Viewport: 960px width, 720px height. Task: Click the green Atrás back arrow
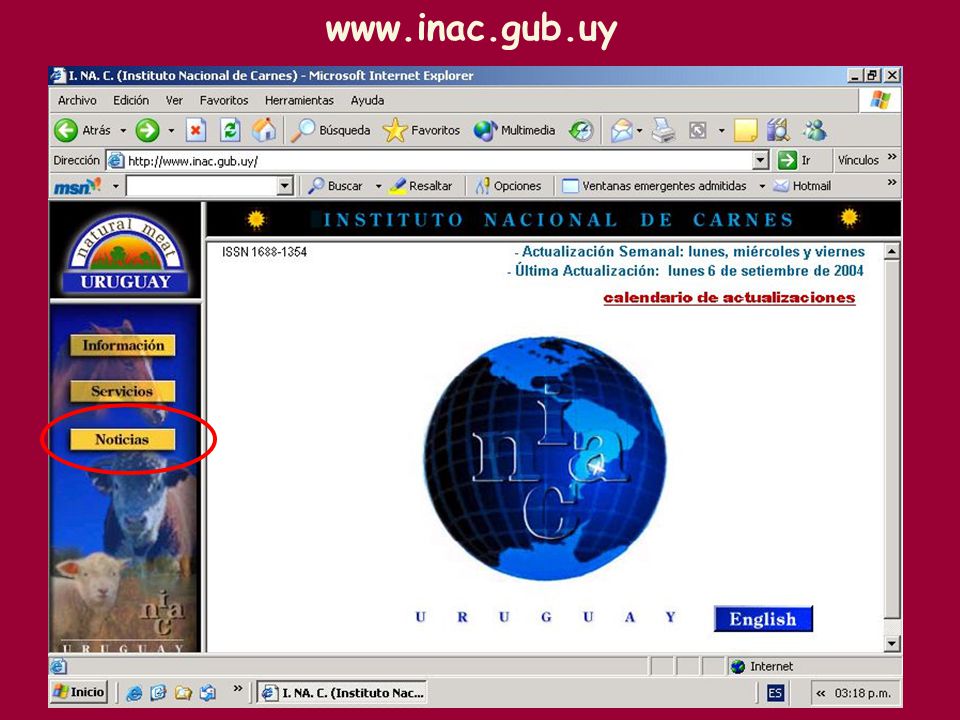tap(66, 130)
